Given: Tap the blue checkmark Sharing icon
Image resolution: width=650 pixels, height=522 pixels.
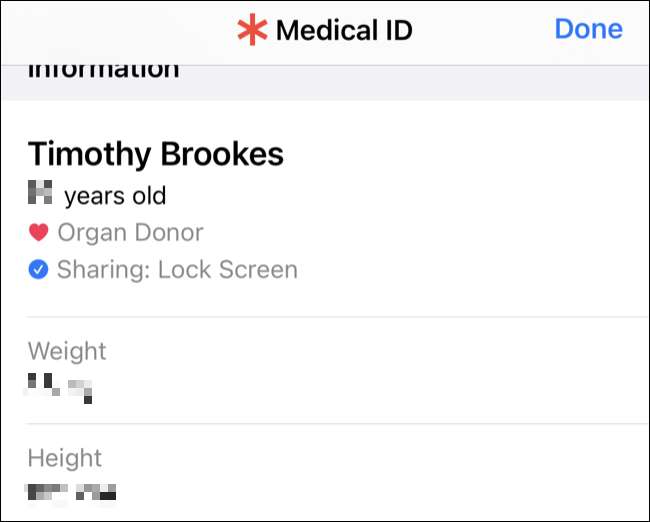Looking at the screenshot, I should point(38,270).
